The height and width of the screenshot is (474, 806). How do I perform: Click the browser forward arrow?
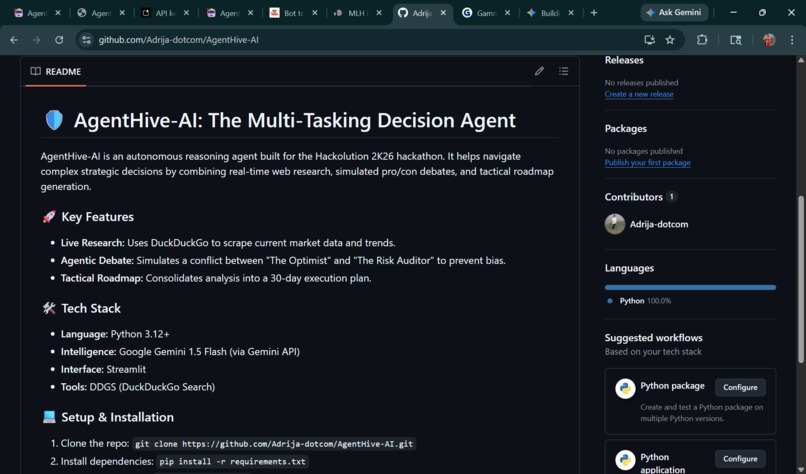(x=36, y=40)
